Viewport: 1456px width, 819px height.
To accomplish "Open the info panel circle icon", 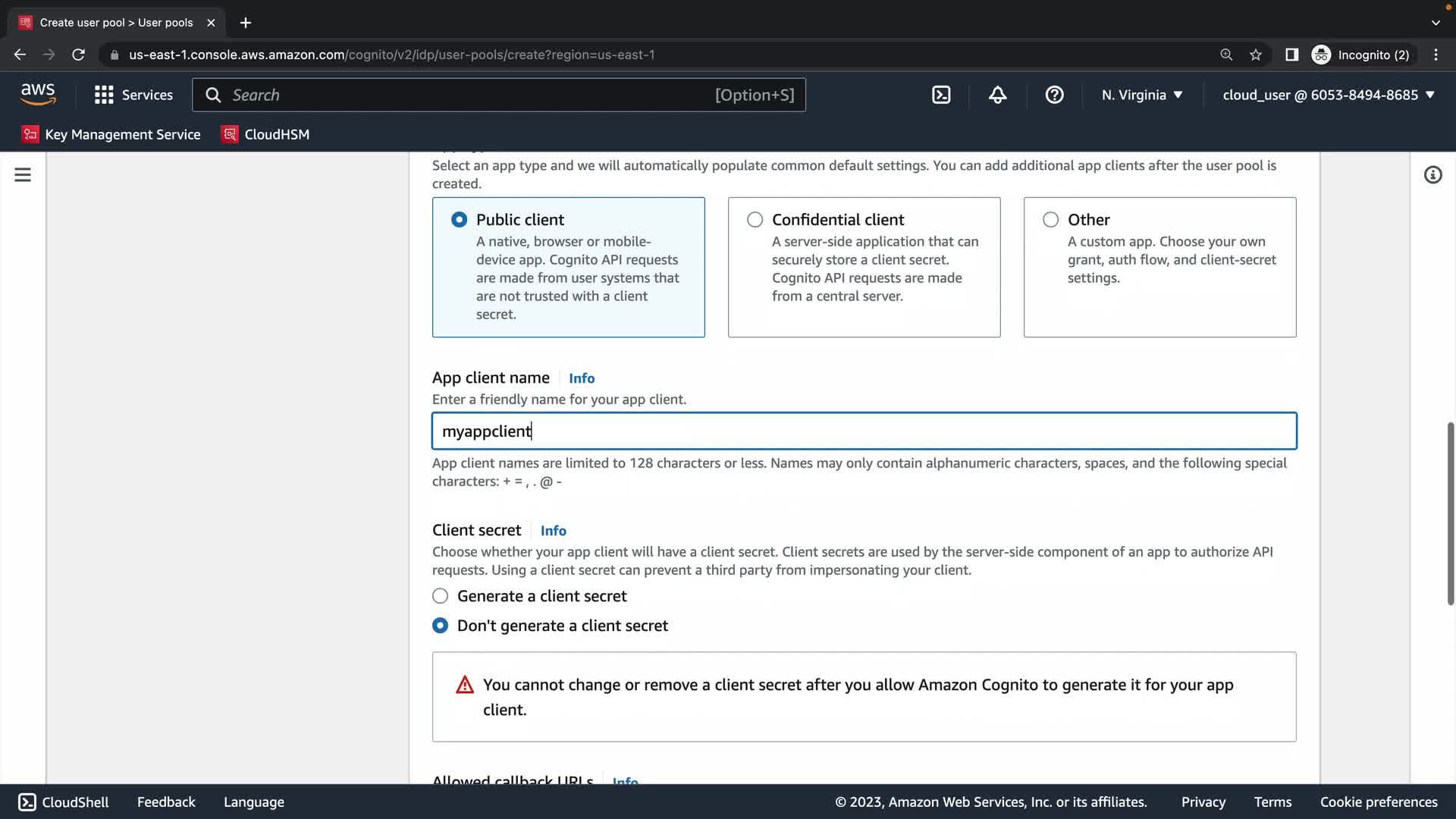I will click(x=1432, y=175).
